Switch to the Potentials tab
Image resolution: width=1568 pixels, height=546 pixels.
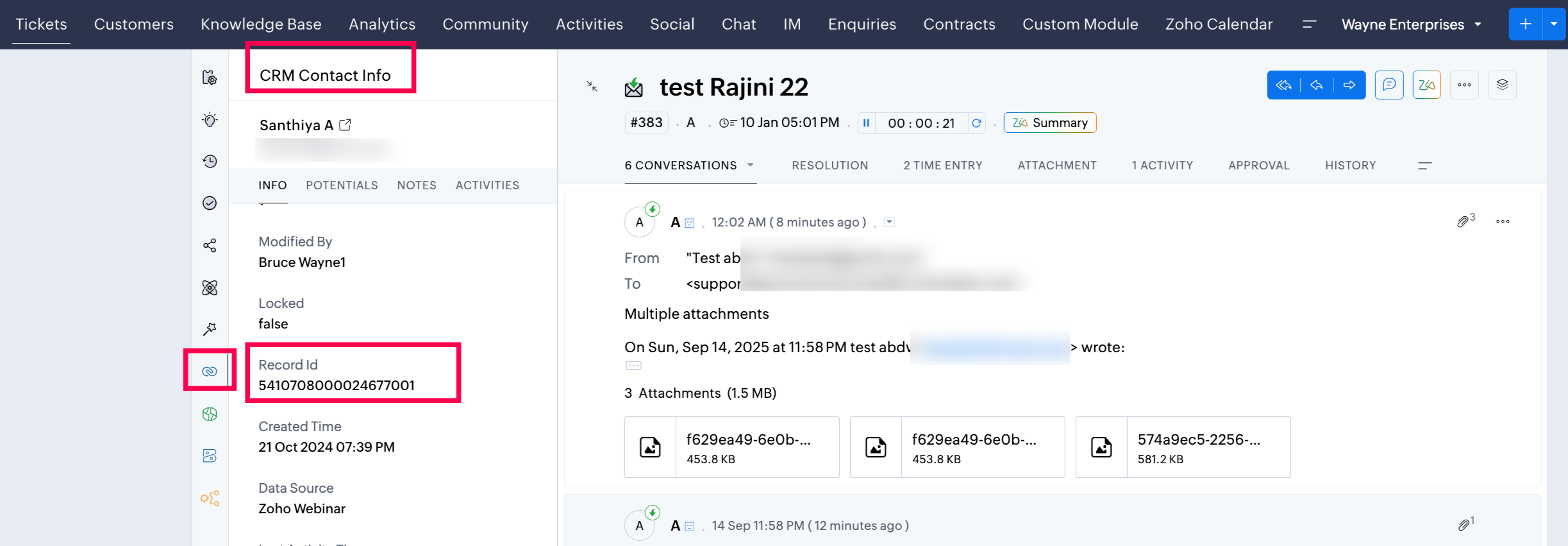(342, 185)
